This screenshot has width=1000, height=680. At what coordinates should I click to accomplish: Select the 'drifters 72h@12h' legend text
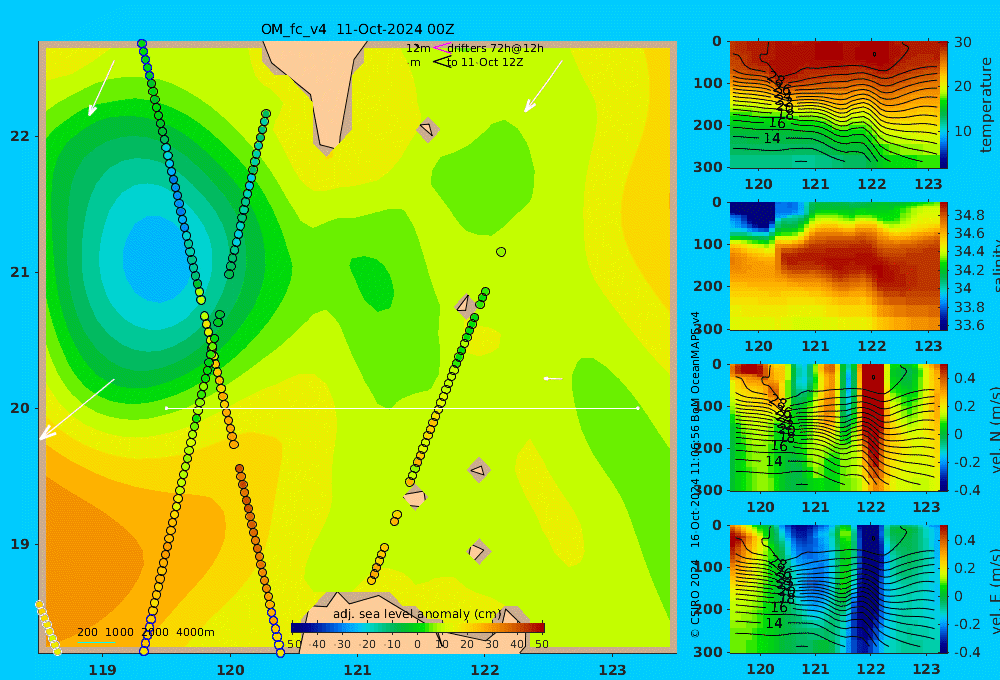pyautogui.click(x=495, y=48)
